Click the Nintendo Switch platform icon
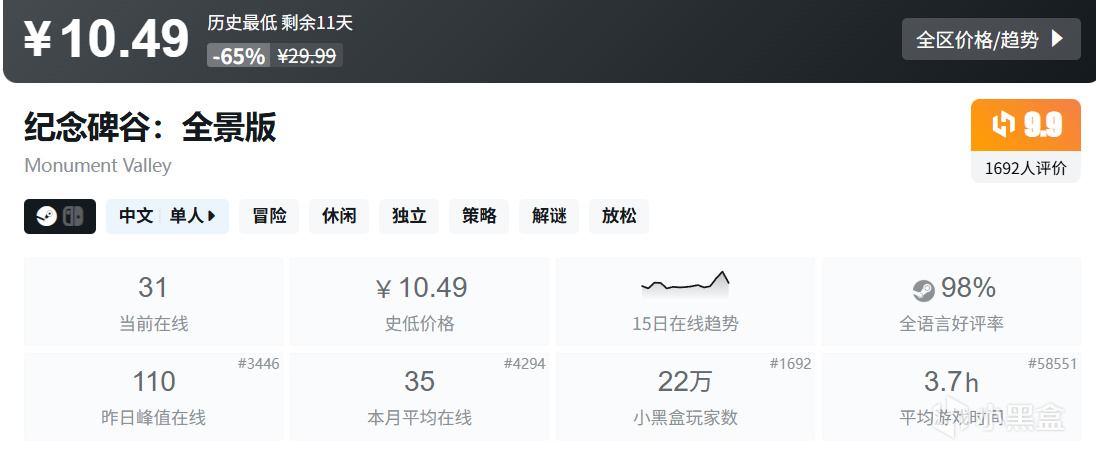The width and height of the screenshot is (1096, 450). click(x=73, y=217)
